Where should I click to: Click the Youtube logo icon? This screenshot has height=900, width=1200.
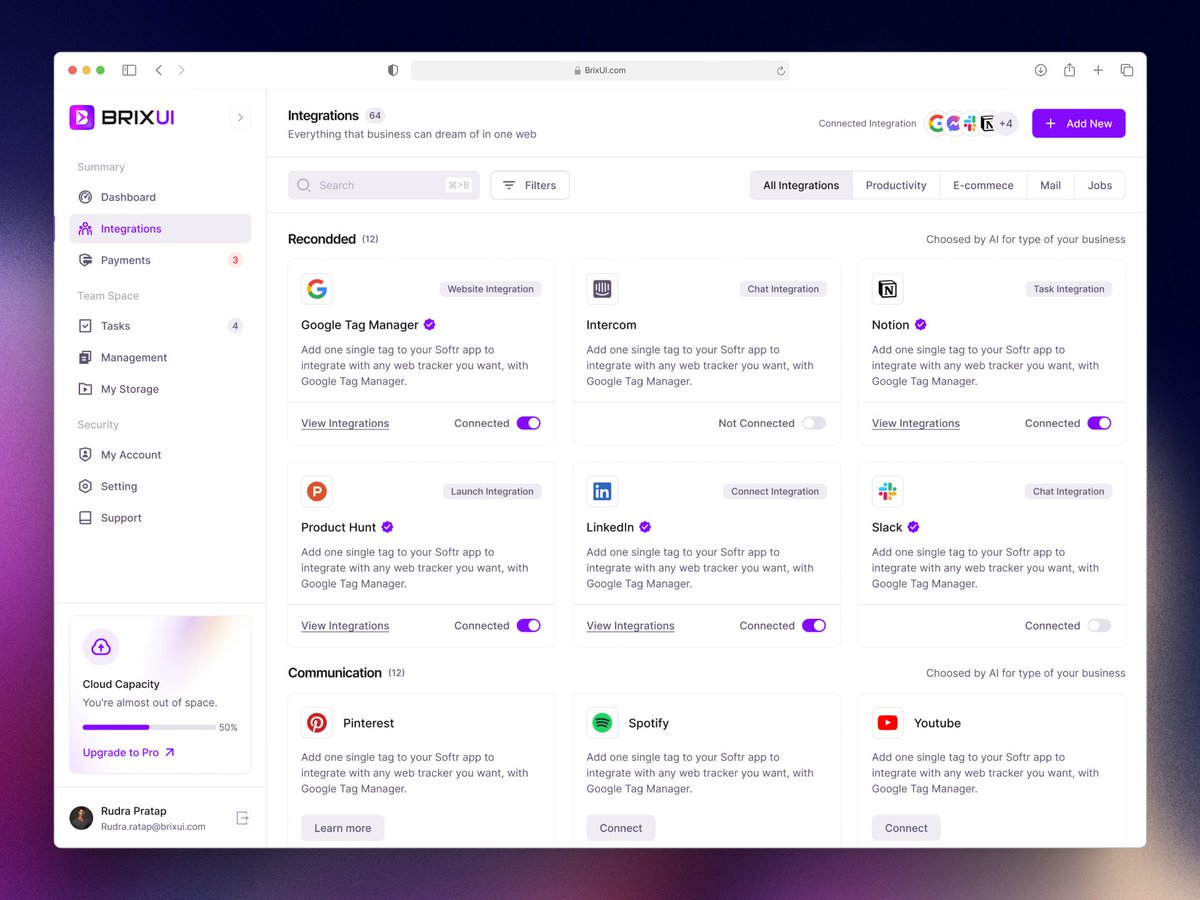[x=887, y=723]
